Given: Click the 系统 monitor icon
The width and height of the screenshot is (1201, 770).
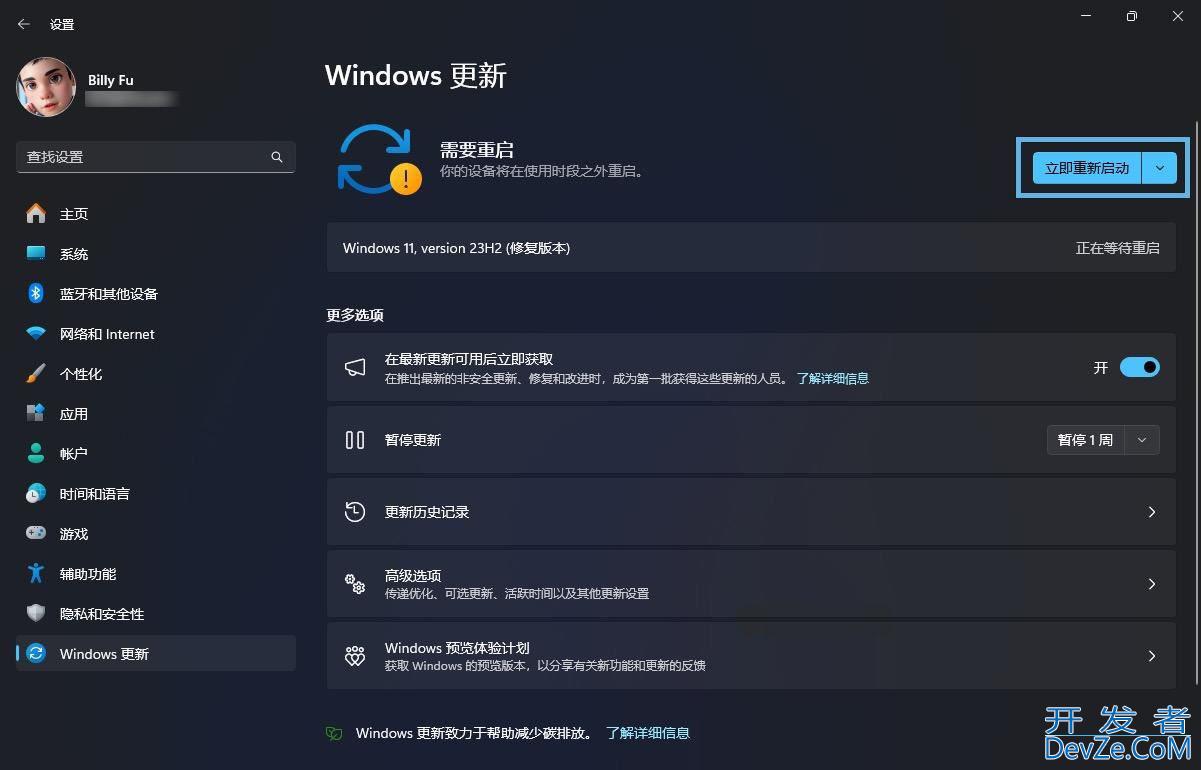Looking at the screenshot, I should point(36,253).
